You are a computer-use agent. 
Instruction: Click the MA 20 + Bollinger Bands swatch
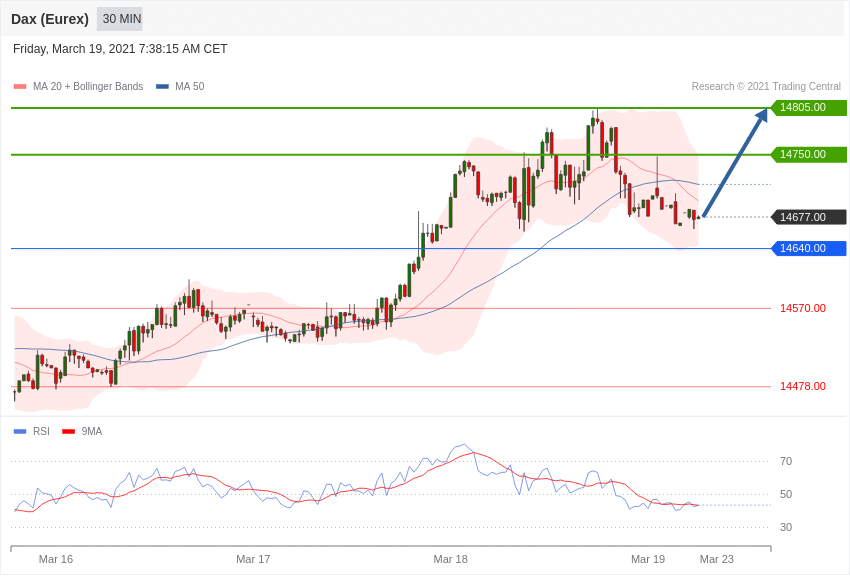20,87
